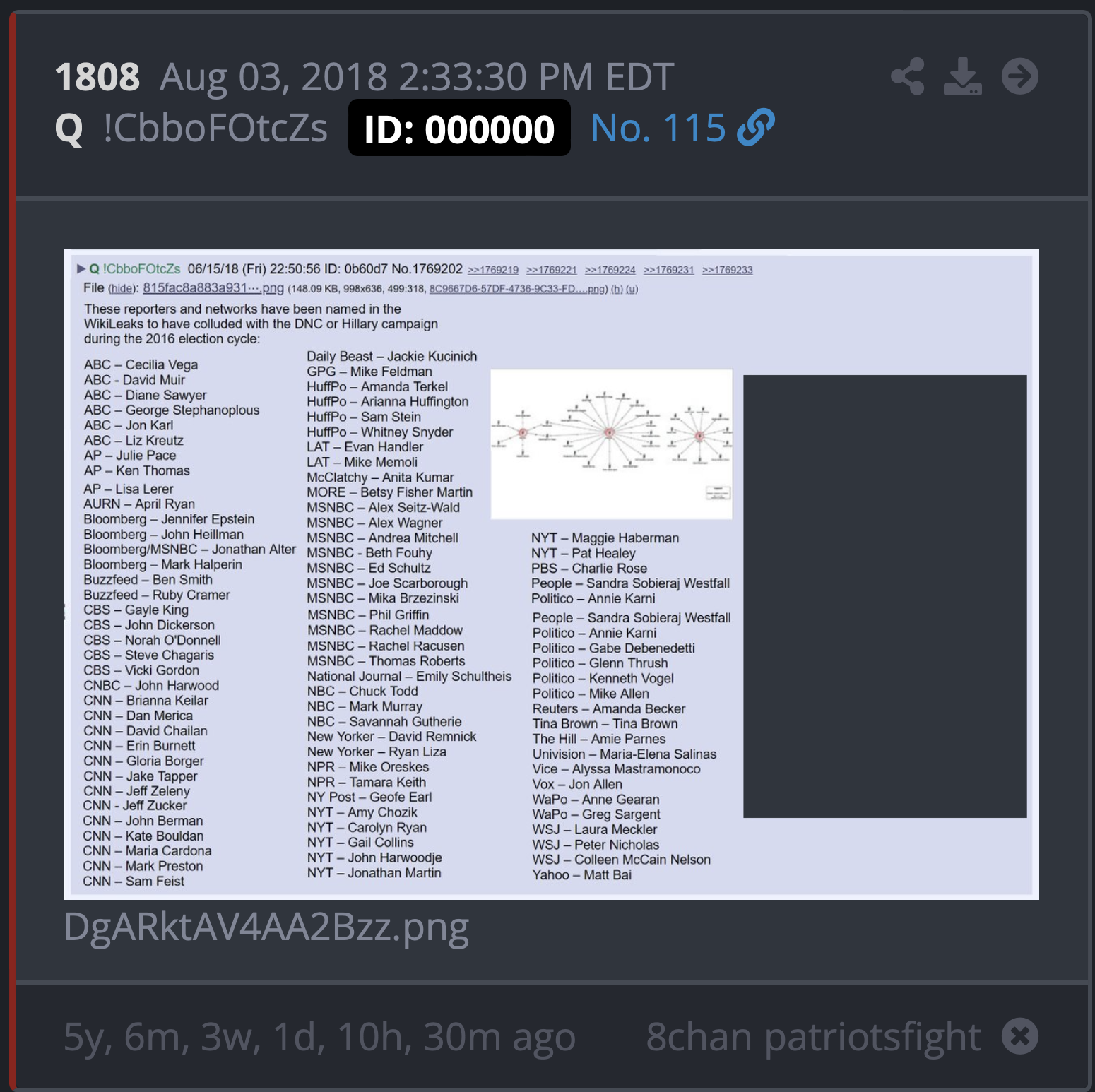1095x1092 pixels.
Task: Click the Q !CbboFOtcZs tripcode
Action: [191, 129]
